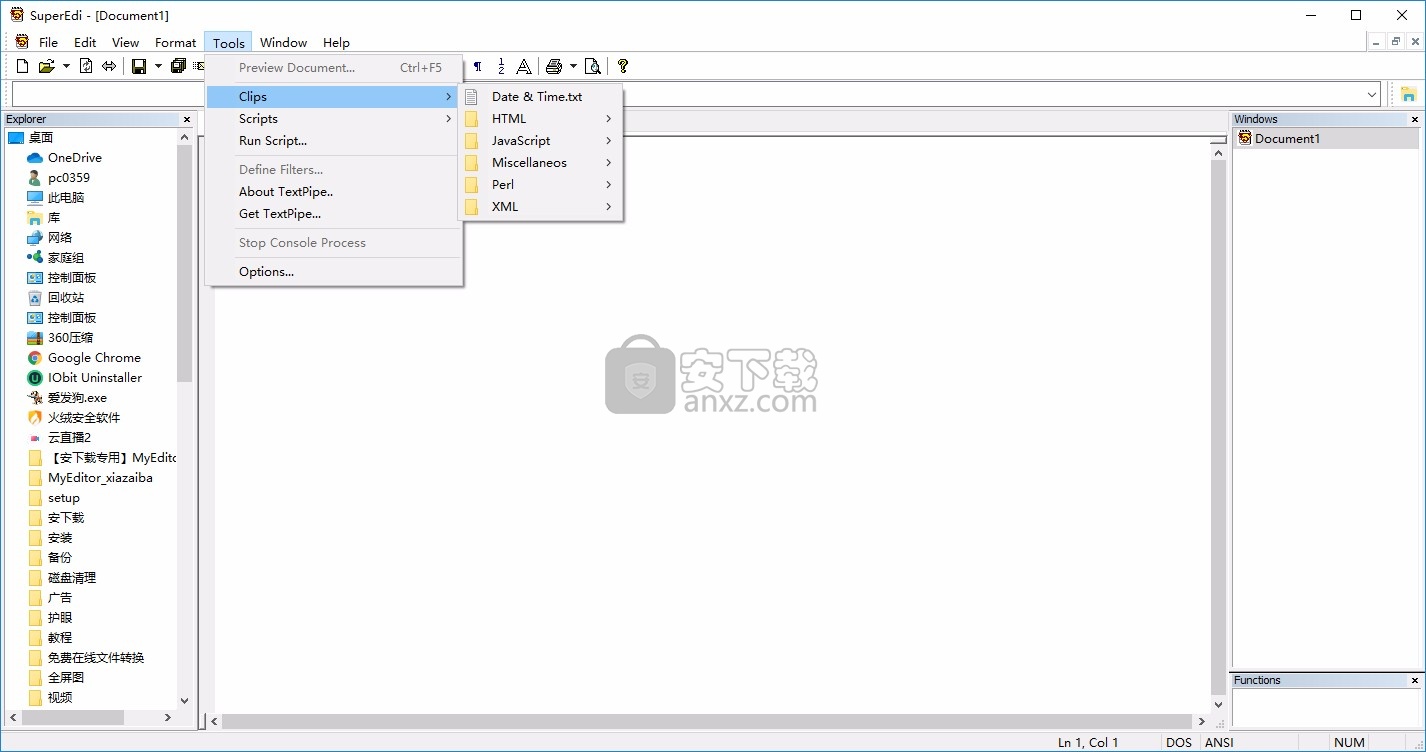Click the editor scroll-to-top arrow
Viewport: 1426px width, 752px height.
[x=1218, y=152]
